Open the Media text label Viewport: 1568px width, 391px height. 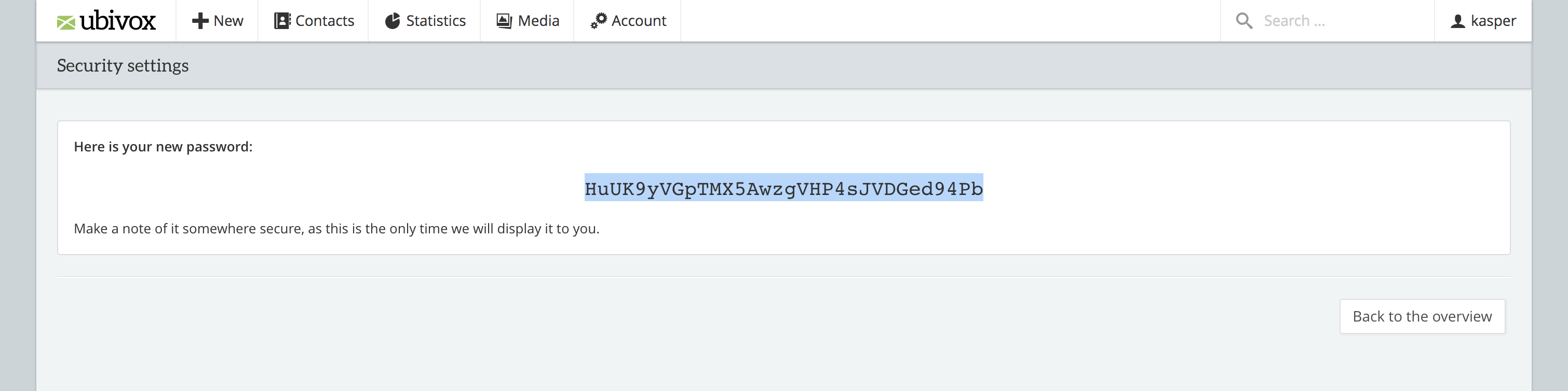point(538,21)
